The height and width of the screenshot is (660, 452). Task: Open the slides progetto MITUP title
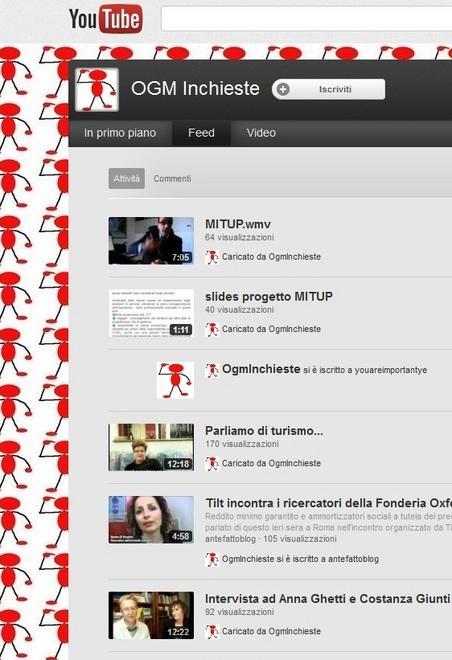click(x=269, y=296)
